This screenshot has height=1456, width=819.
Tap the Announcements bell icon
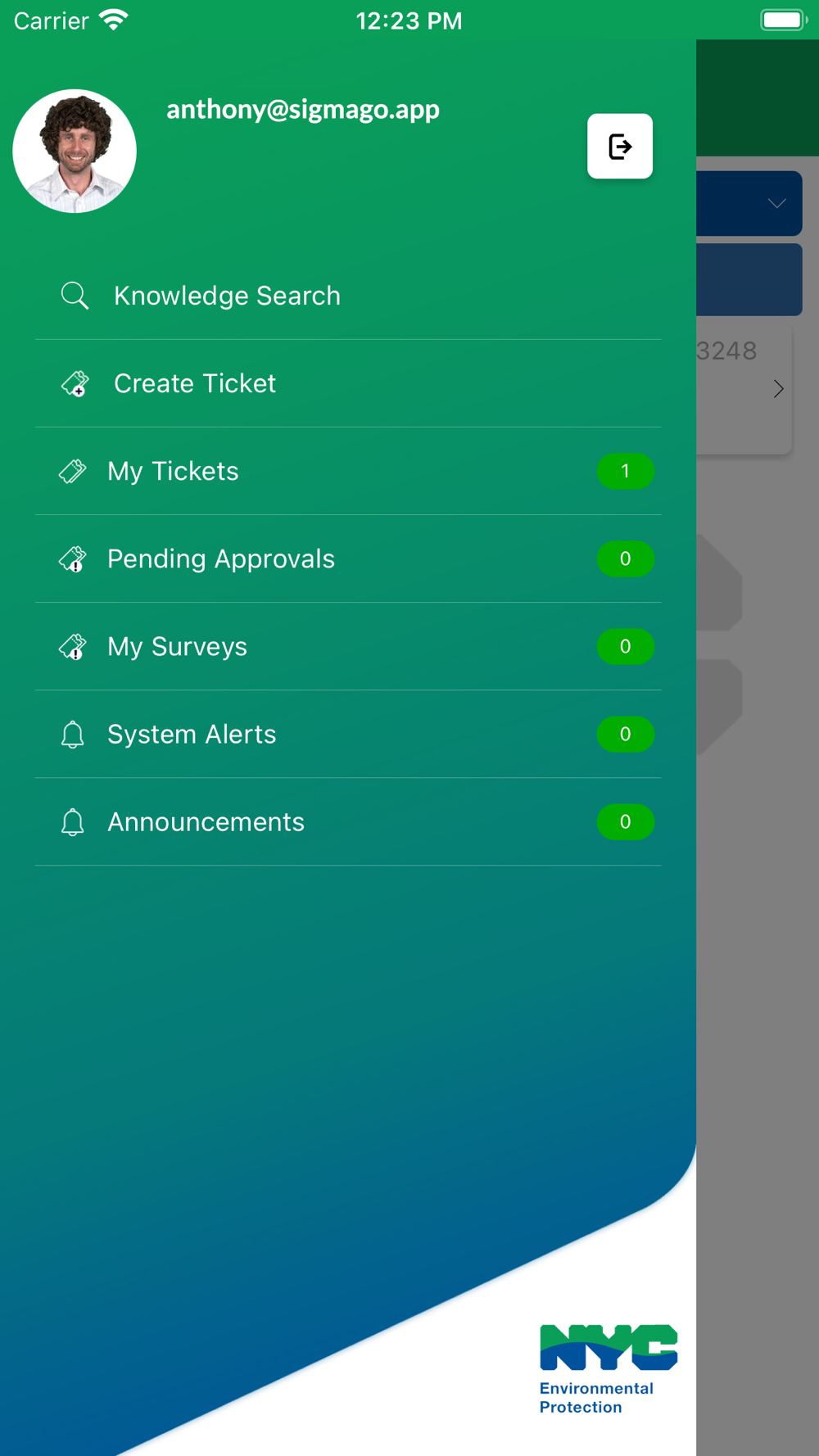pyautogui.click(x=72, y=822)
